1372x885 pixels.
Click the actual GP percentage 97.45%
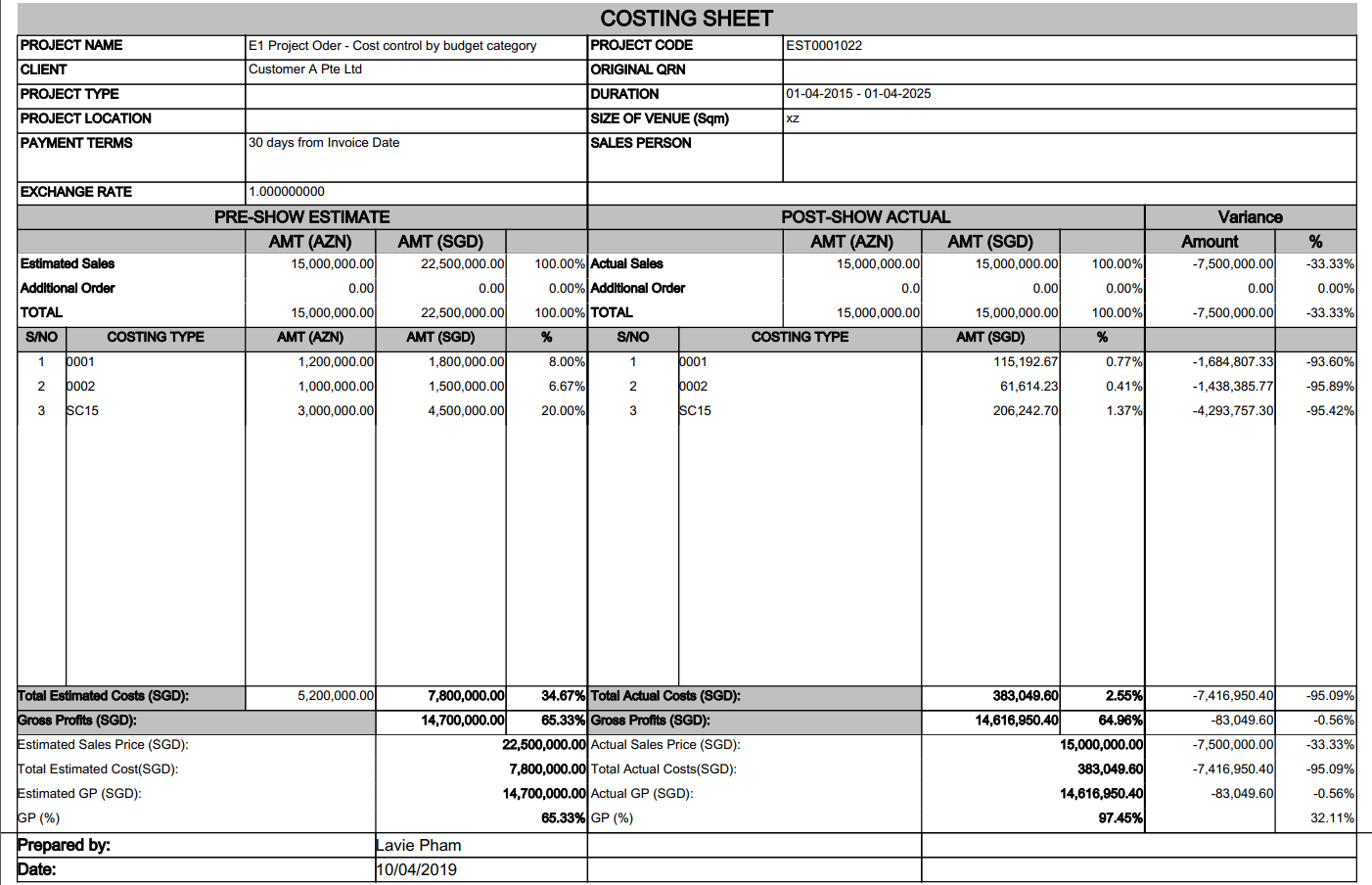(1120, 818)
